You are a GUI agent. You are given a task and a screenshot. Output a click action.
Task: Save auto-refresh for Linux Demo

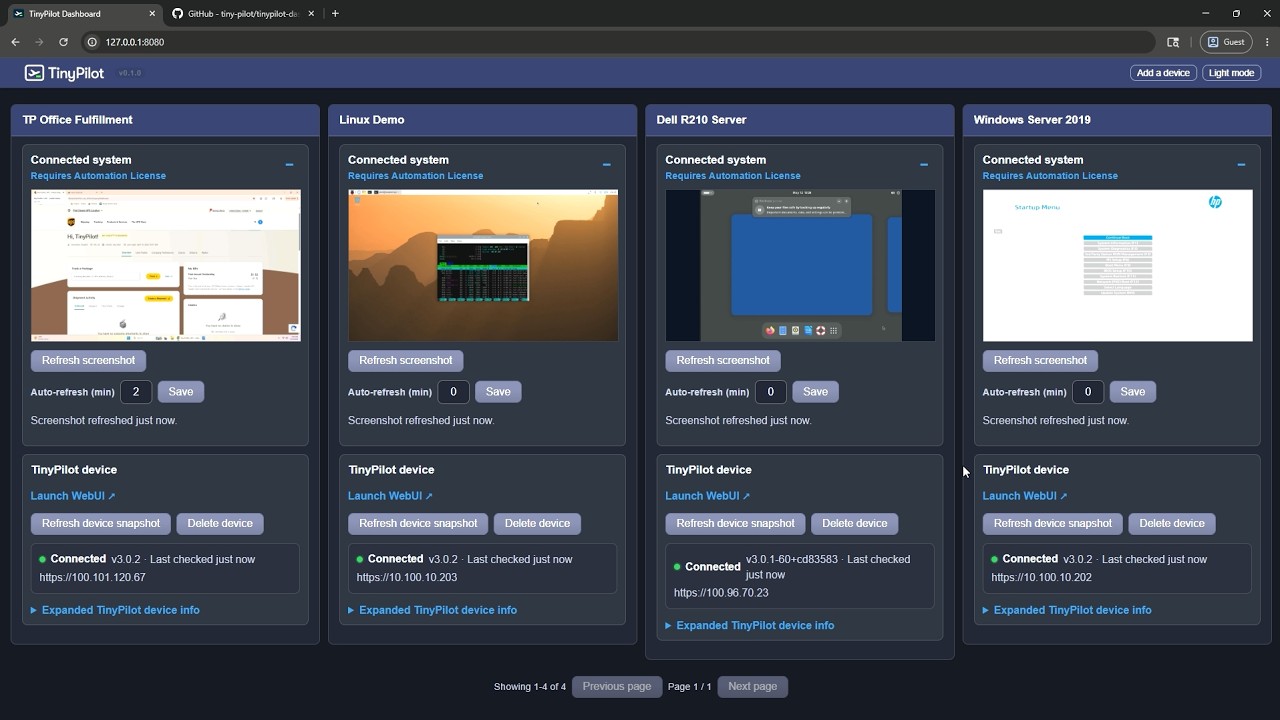498,392
